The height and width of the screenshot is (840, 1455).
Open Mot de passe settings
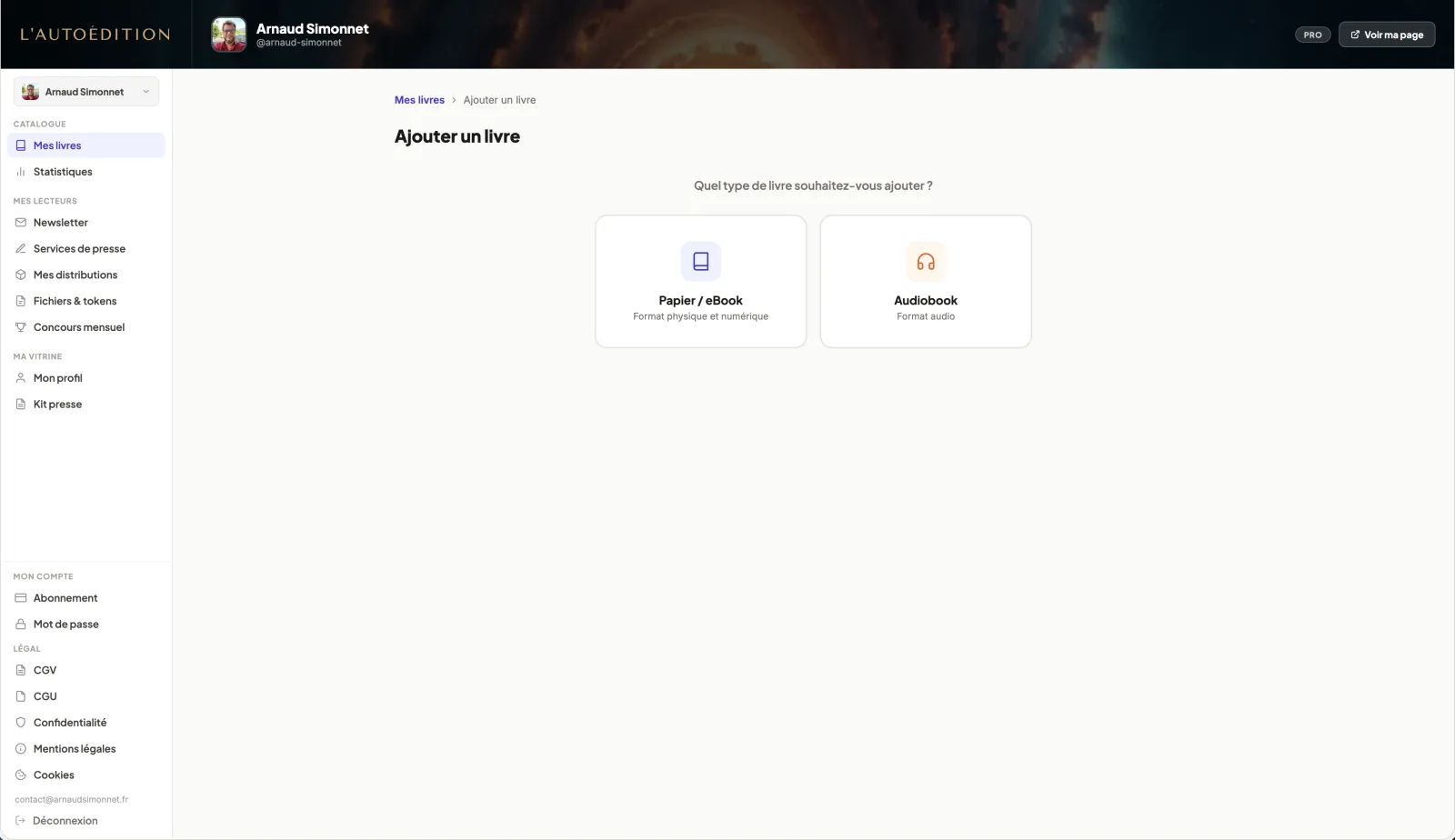86,625
